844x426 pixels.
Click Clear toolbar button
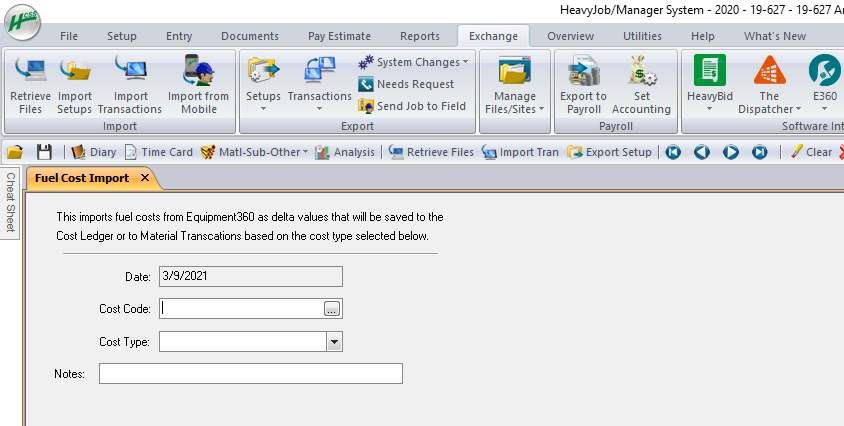click(811, 152)
